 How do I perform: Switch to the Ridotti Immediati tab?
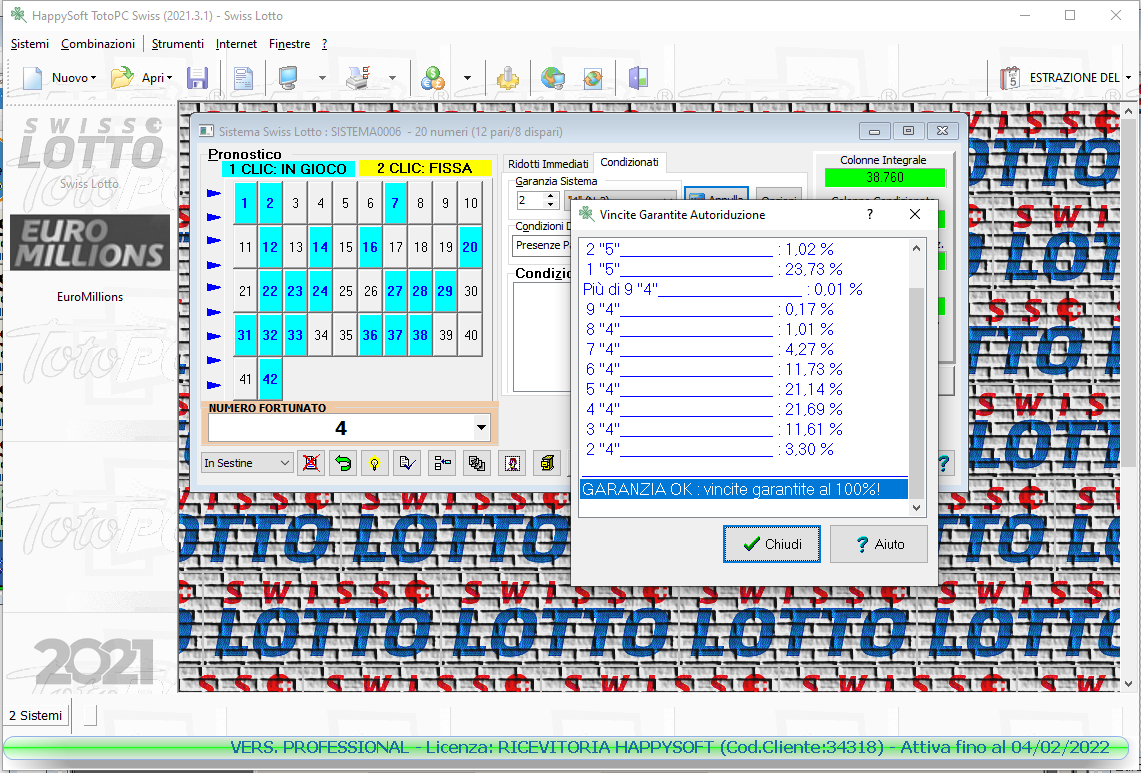click(x=548, y=164)
